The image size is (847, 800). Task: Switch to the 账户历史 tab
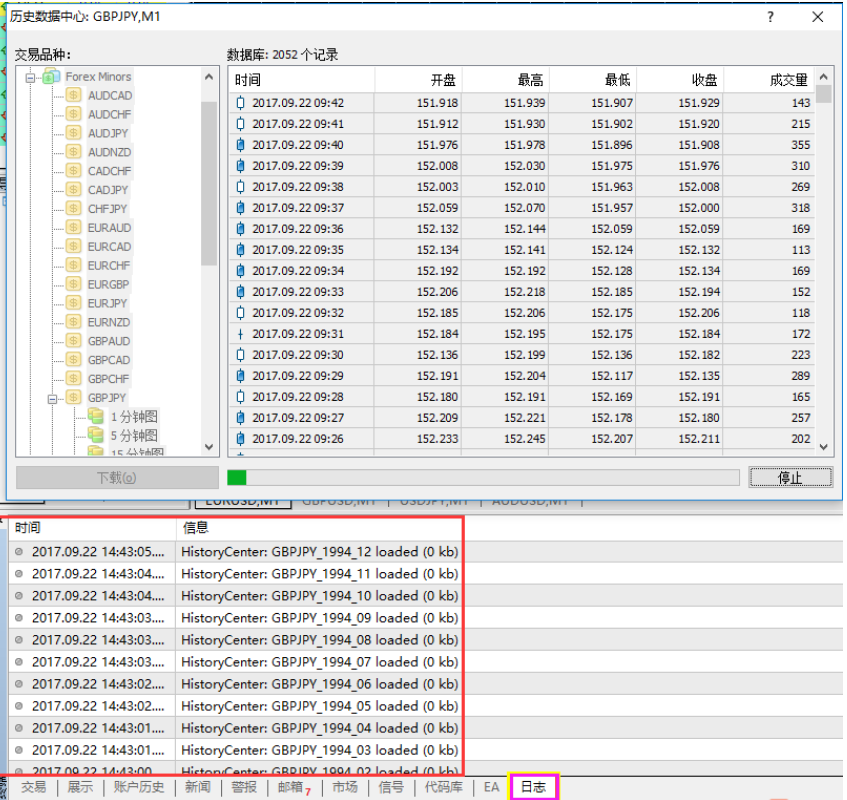[x=138, y=788]
